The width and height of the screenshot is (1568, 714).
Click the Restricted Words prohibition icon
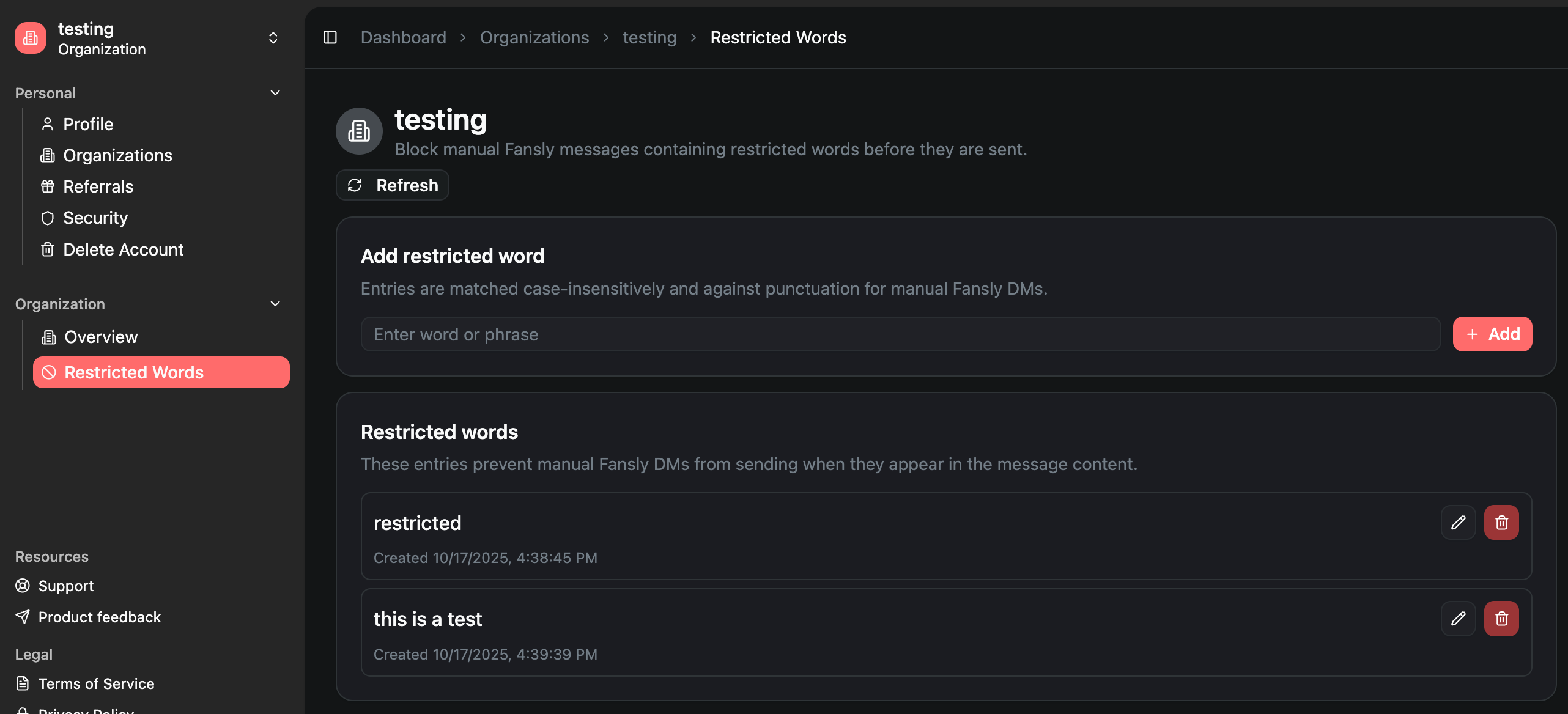50,372
